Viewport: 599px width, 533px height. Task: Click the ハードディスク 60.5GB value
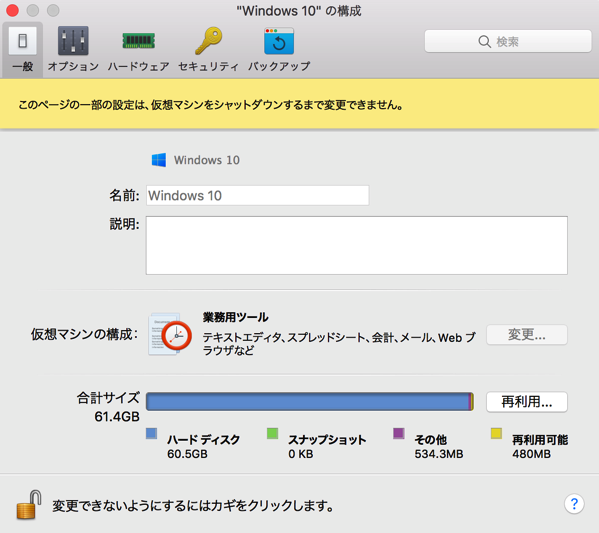tap(187, 454)
